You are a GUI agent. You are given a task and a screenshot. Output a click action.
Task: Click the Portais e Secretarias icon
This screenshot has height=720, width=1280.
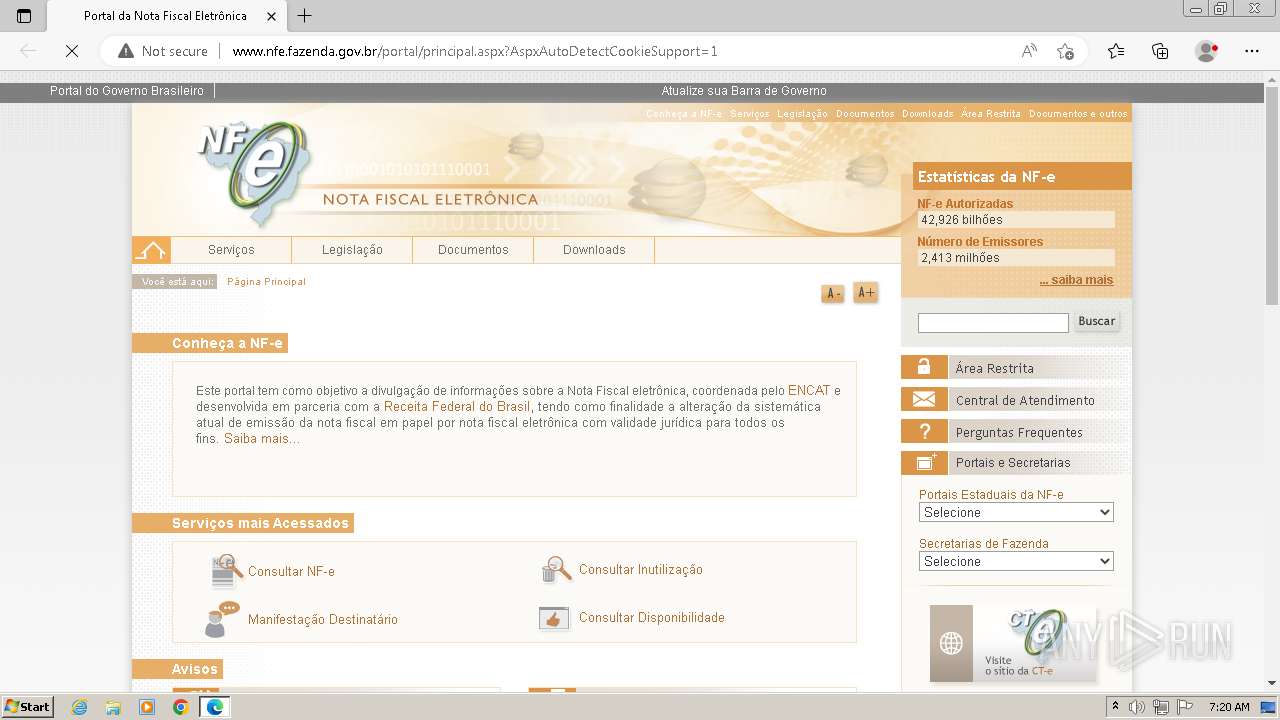[x=924, y=462]
